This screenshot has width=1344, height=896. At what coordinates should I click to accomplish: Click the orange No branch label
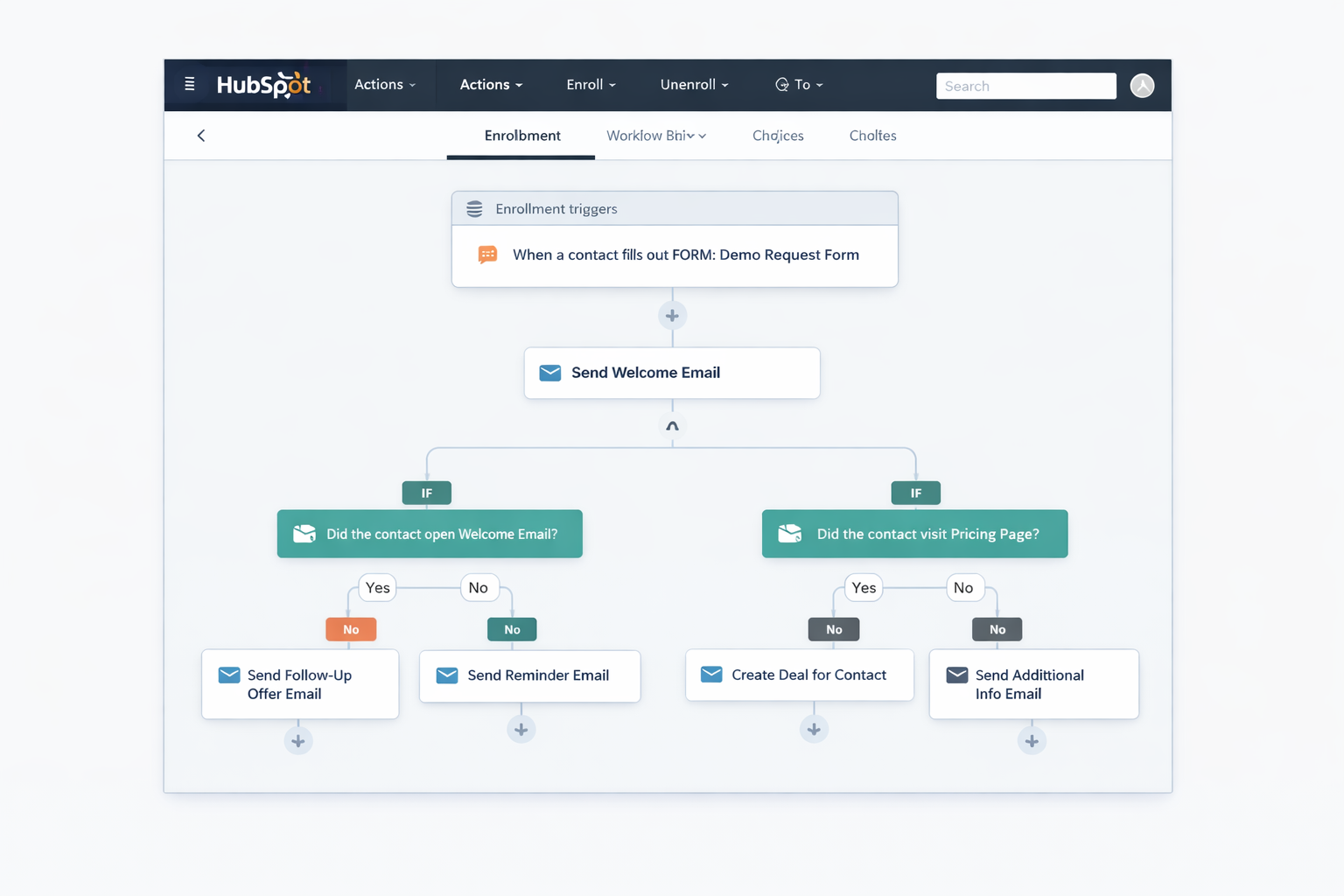click(351, 630)
